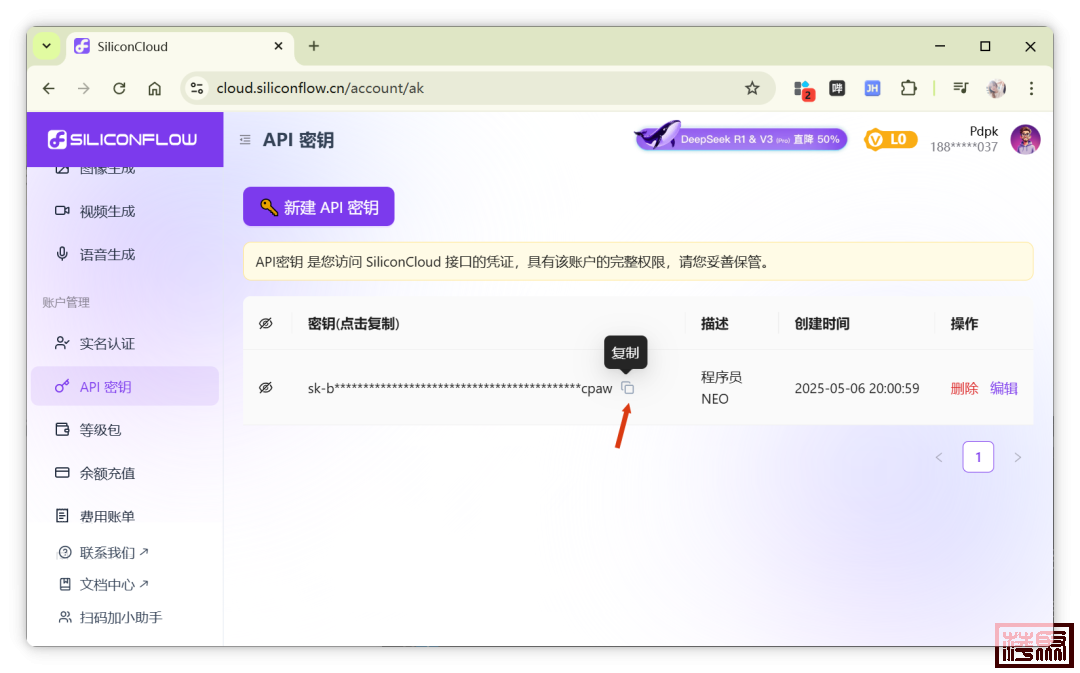Toggle key visibility in the sk-b row
1080x673 pixels.
point(266,388)
